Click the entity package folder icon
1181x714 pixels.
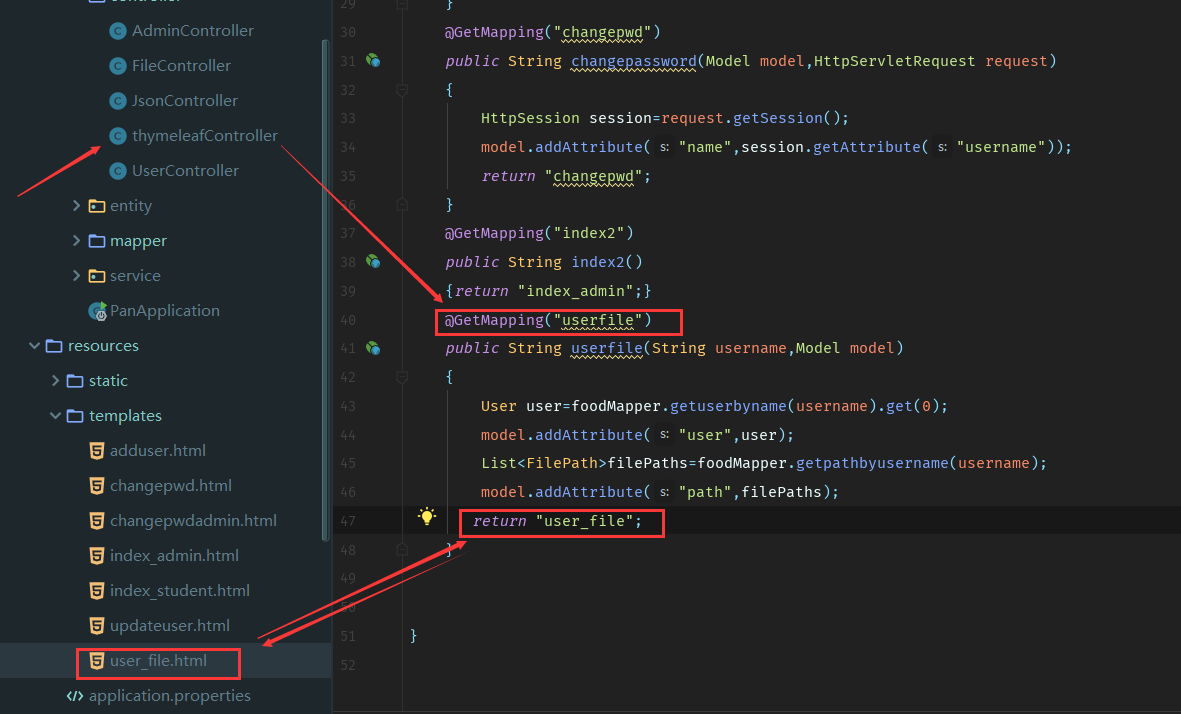point(96,206)
